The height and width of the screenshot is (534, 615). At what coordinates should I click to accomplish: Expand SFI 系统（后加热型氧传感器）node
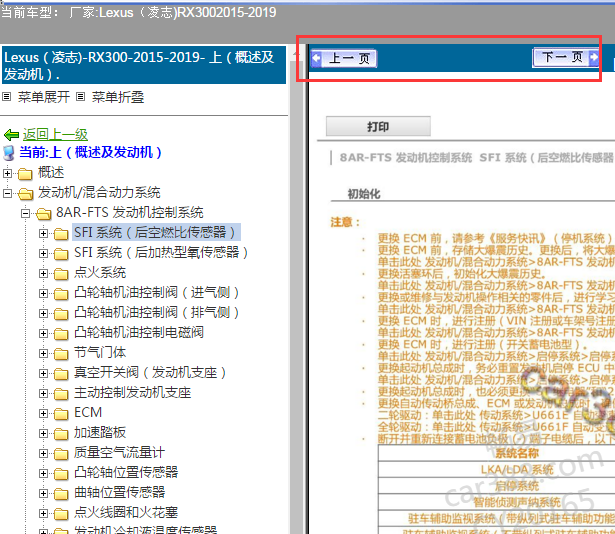(44, 253)
